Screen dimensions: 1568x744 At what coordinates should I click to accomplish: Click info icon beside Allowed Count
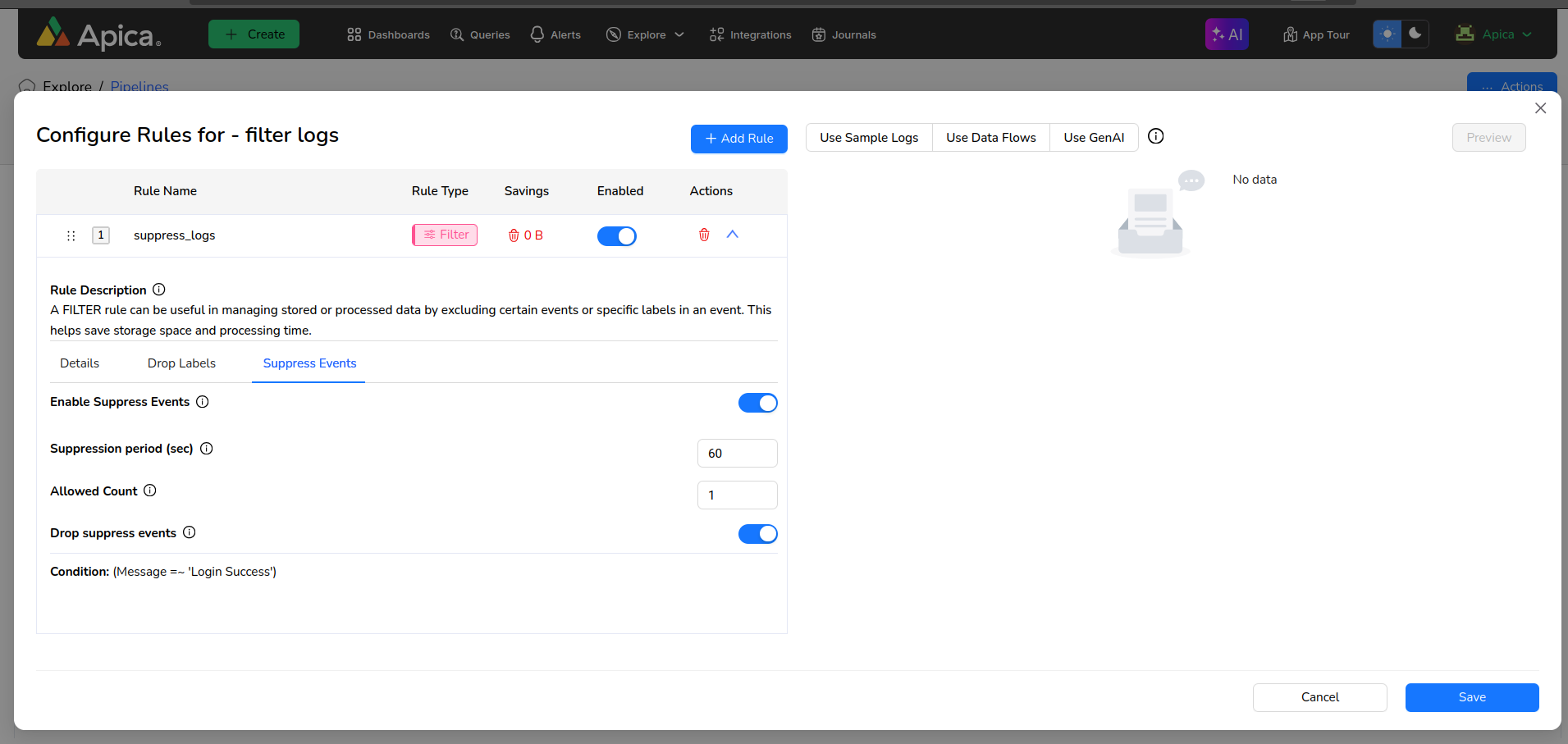click(x=150, y=491)
